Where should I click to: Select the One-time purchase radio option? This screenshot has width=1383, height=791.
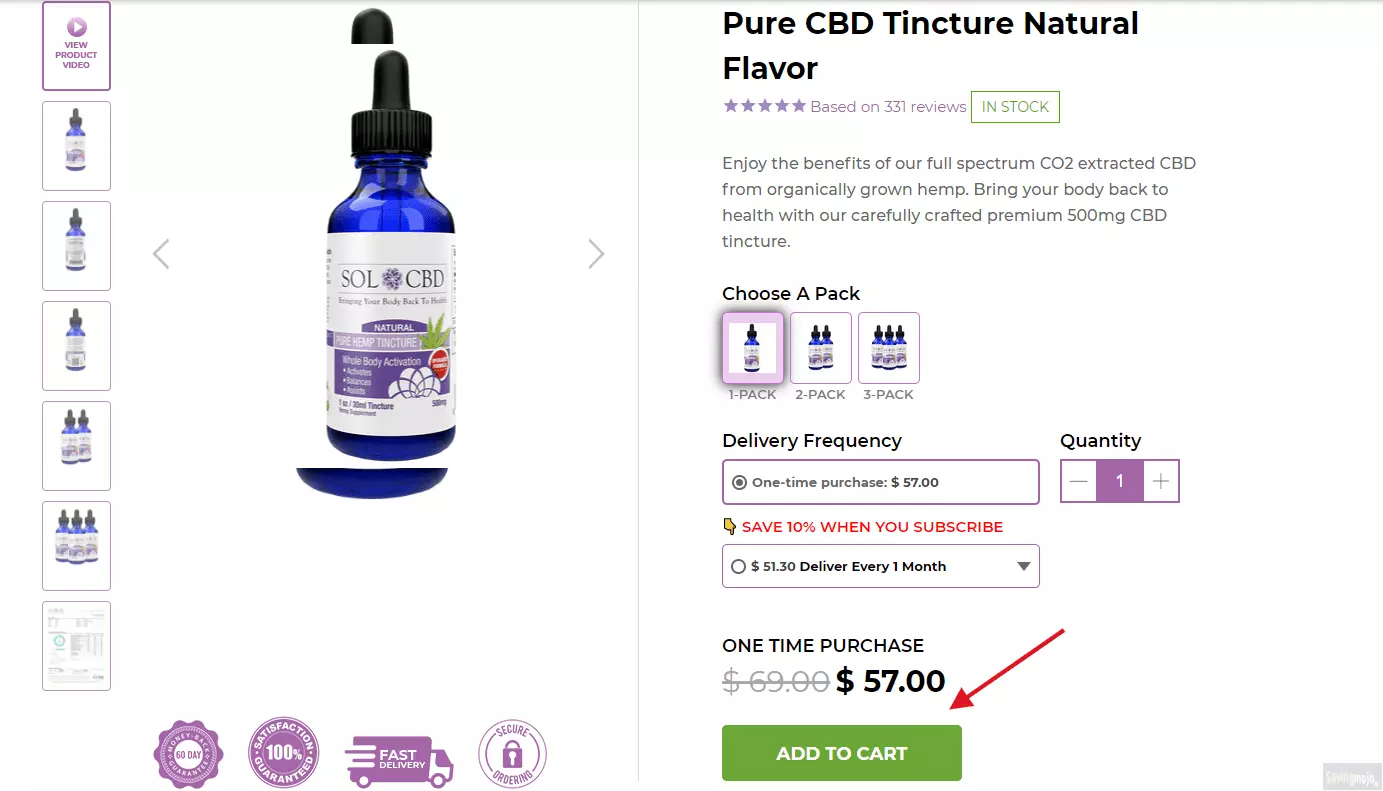point(739,482)
